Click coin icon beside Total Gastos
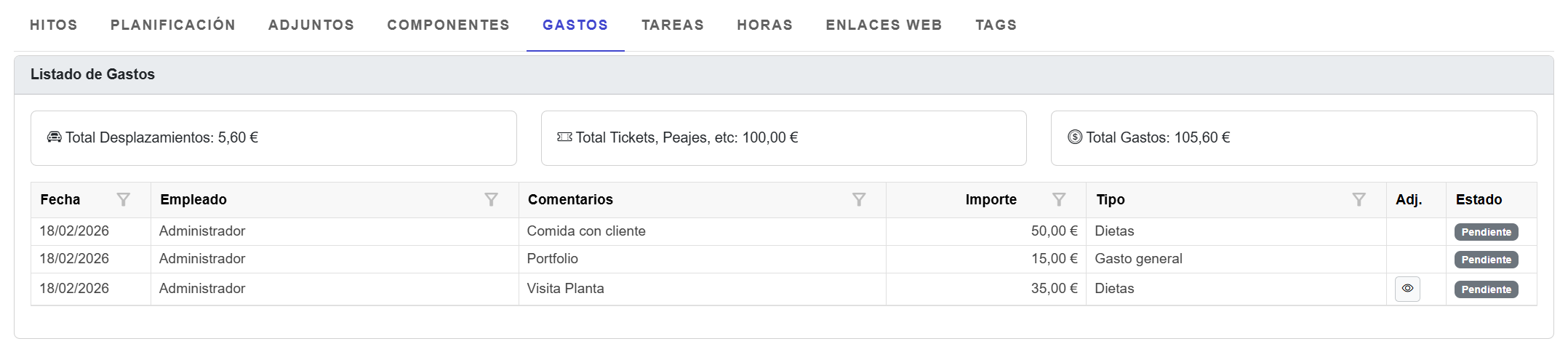Screen dimensions: 1568x352 1075,137
